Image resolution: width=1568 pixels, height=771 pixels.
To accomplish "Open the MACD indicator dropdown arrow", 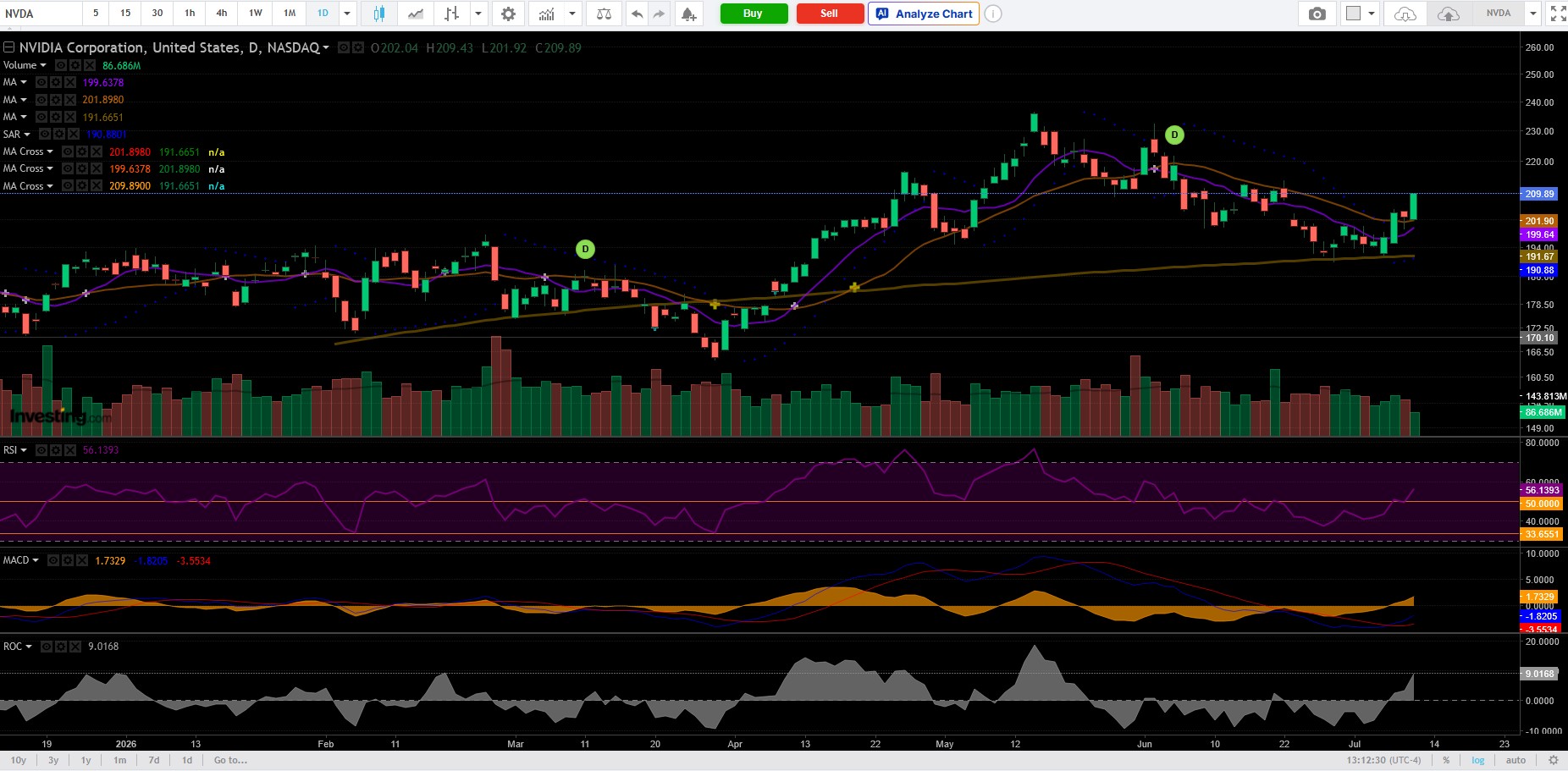I will tap(36, 560).
